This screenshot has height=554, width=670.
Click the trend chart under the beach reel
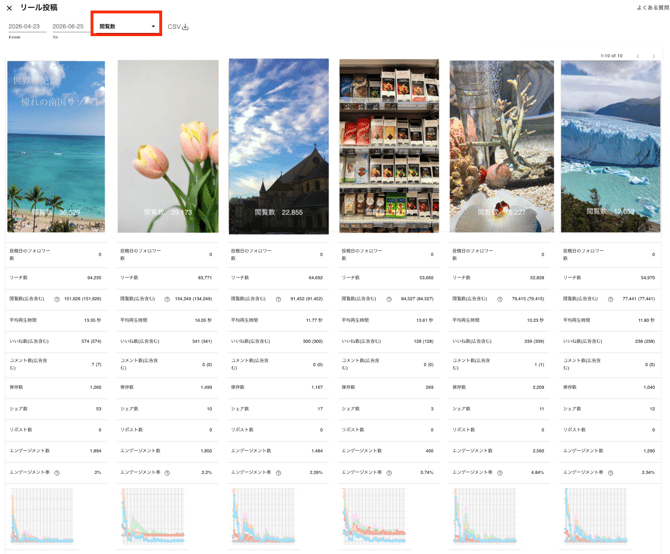(41, 516)
